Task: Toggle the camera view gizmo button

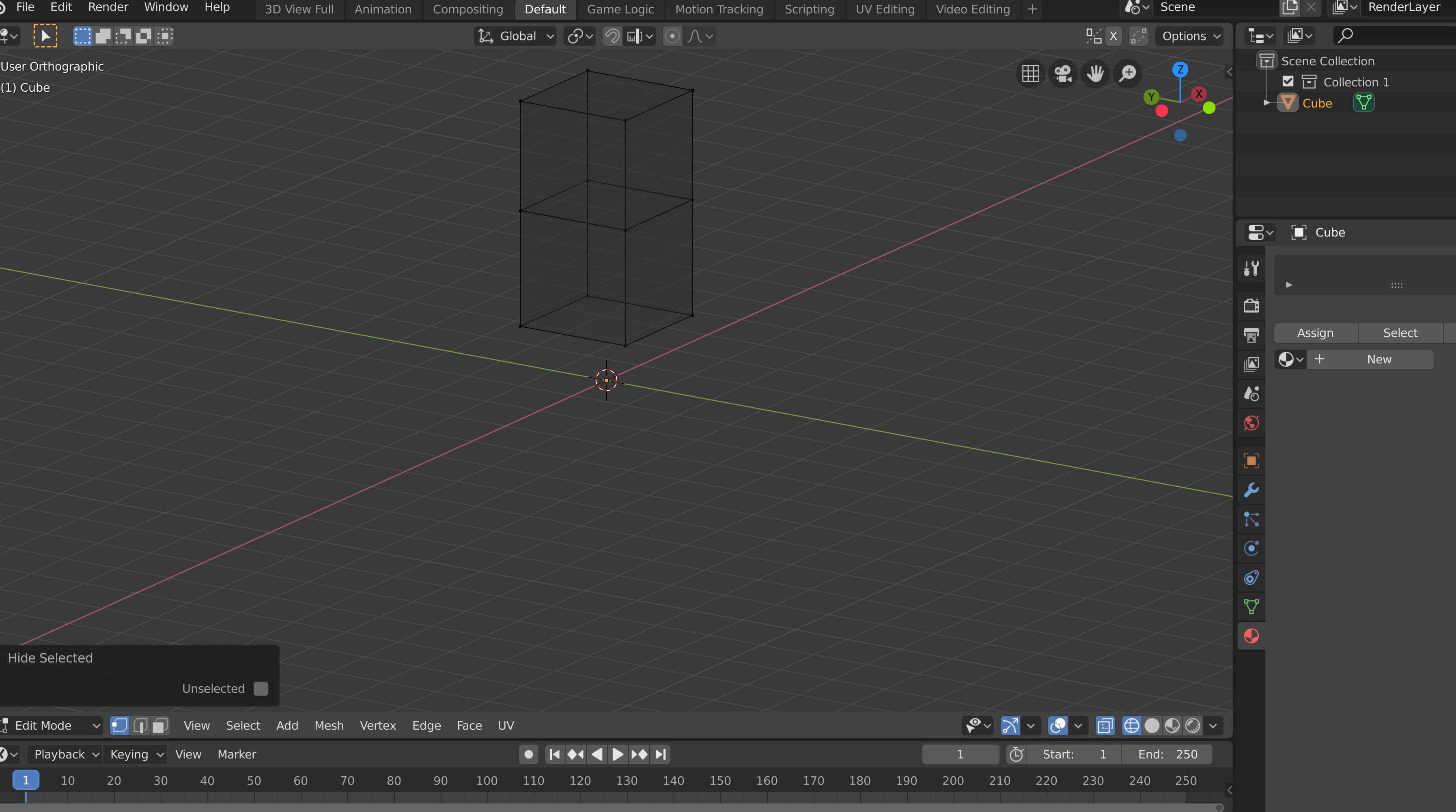Action: click(1063, 73)
